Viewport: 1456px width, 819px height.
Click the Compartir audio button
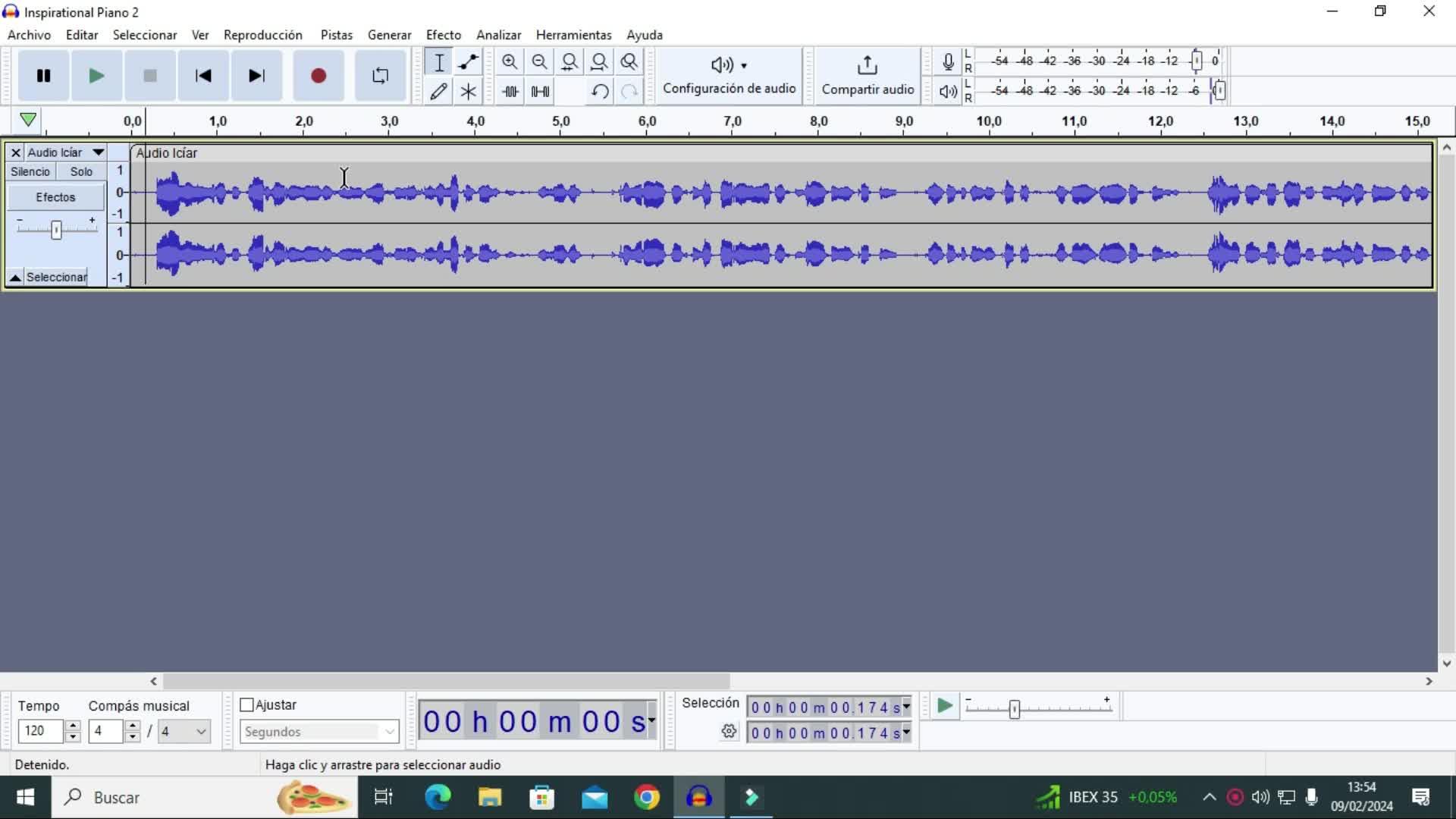868,76
